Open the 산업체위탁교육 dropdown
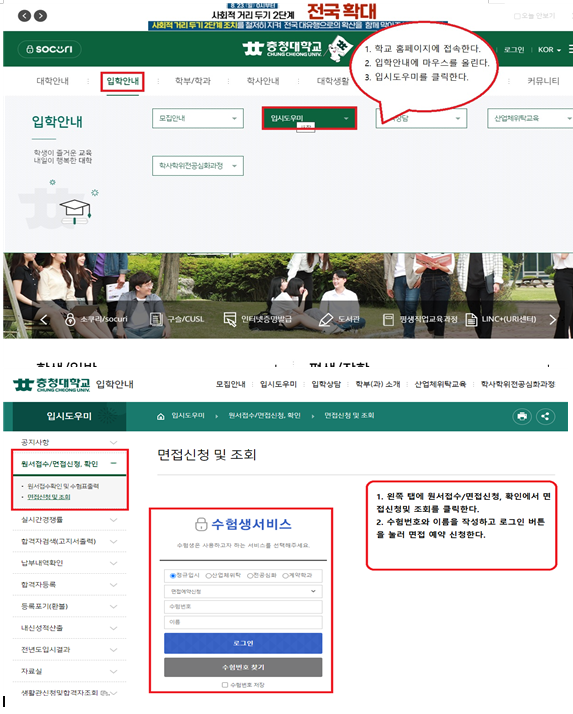The width and height of the screenshot is (573, 714). [x=530, y=118]
